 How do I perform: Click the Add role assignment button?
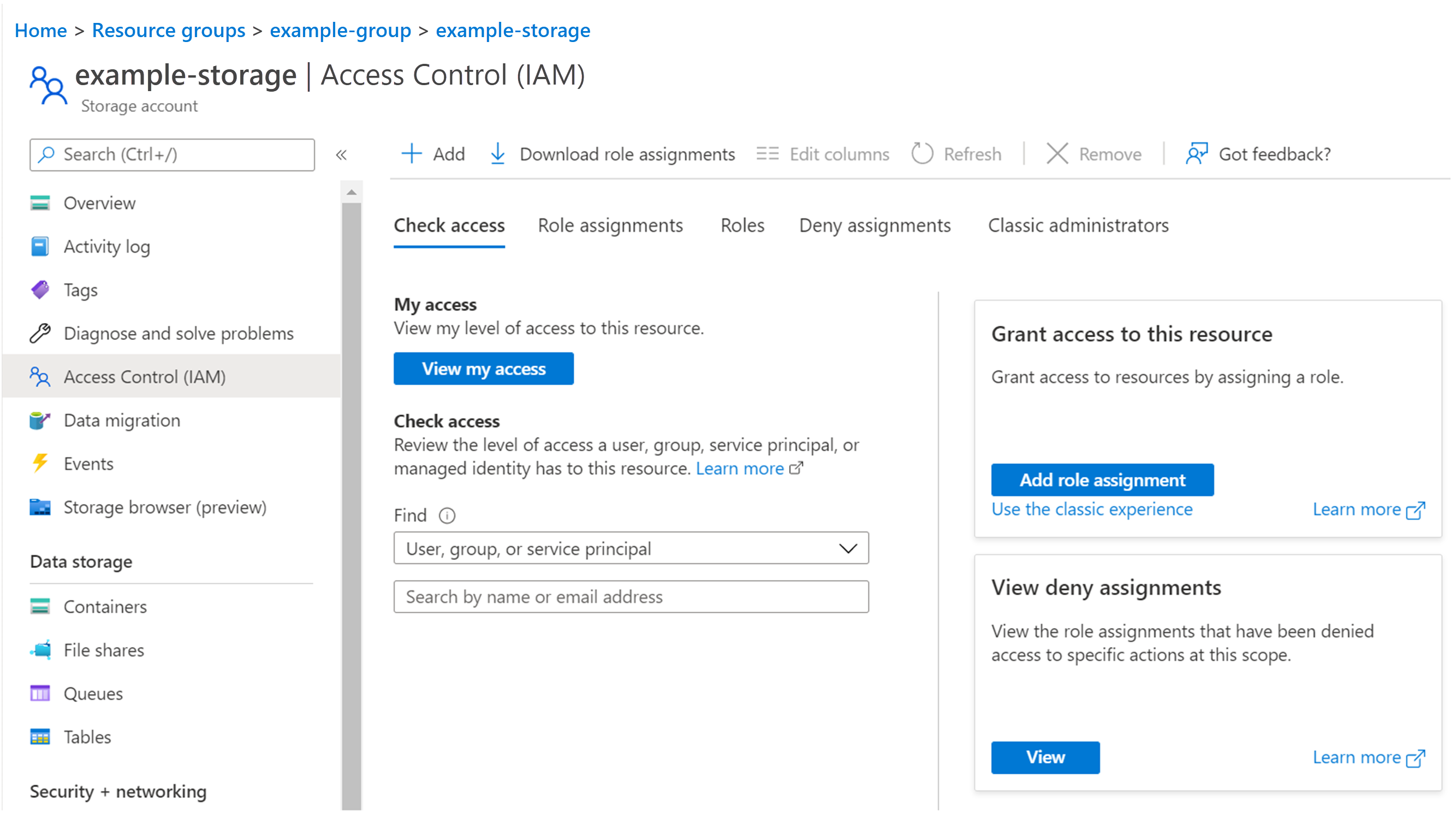point(1102,480)
